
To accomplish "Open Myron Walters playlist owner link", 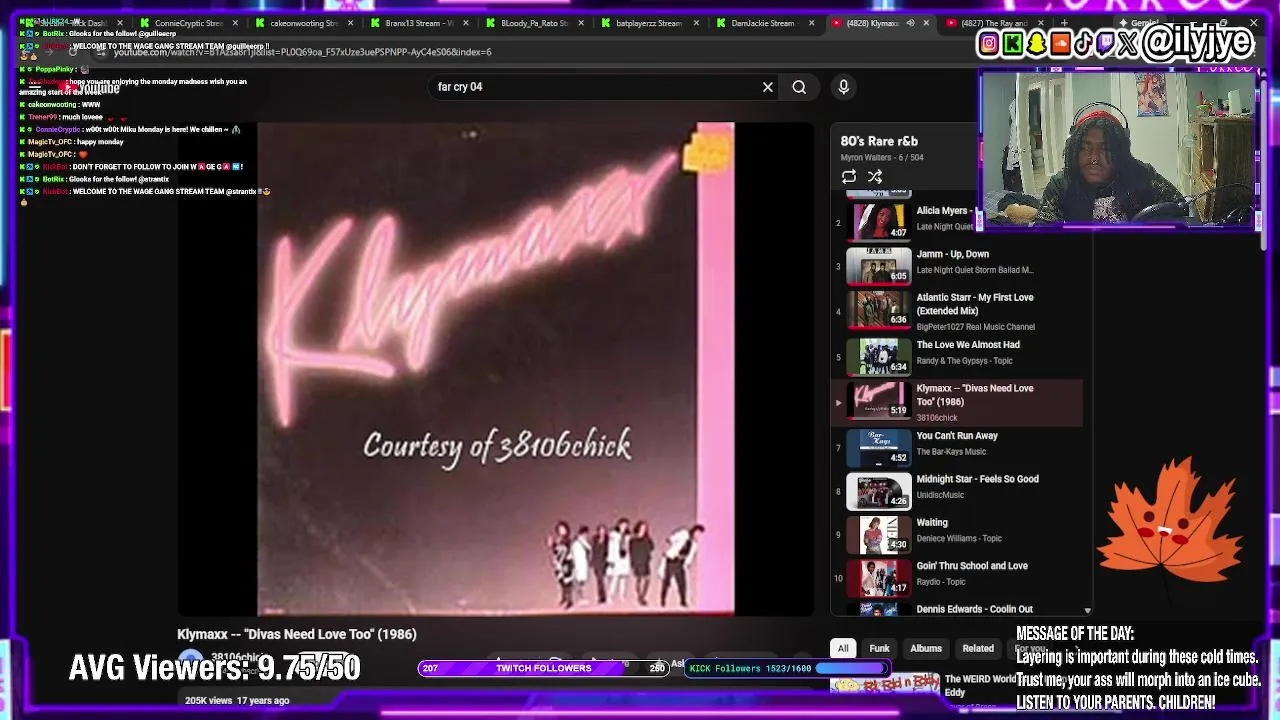I will point(867,158).
